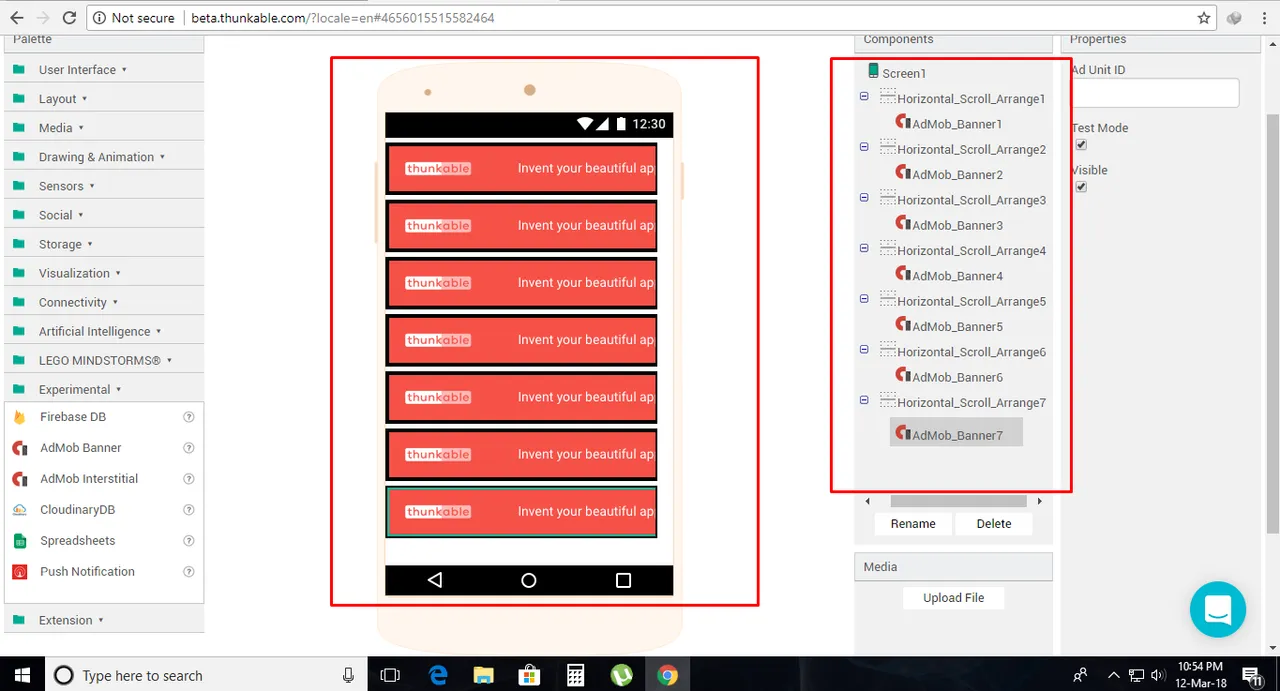Click the Screen1 component icon
The image size is (1280, 691).
(873, 71)
